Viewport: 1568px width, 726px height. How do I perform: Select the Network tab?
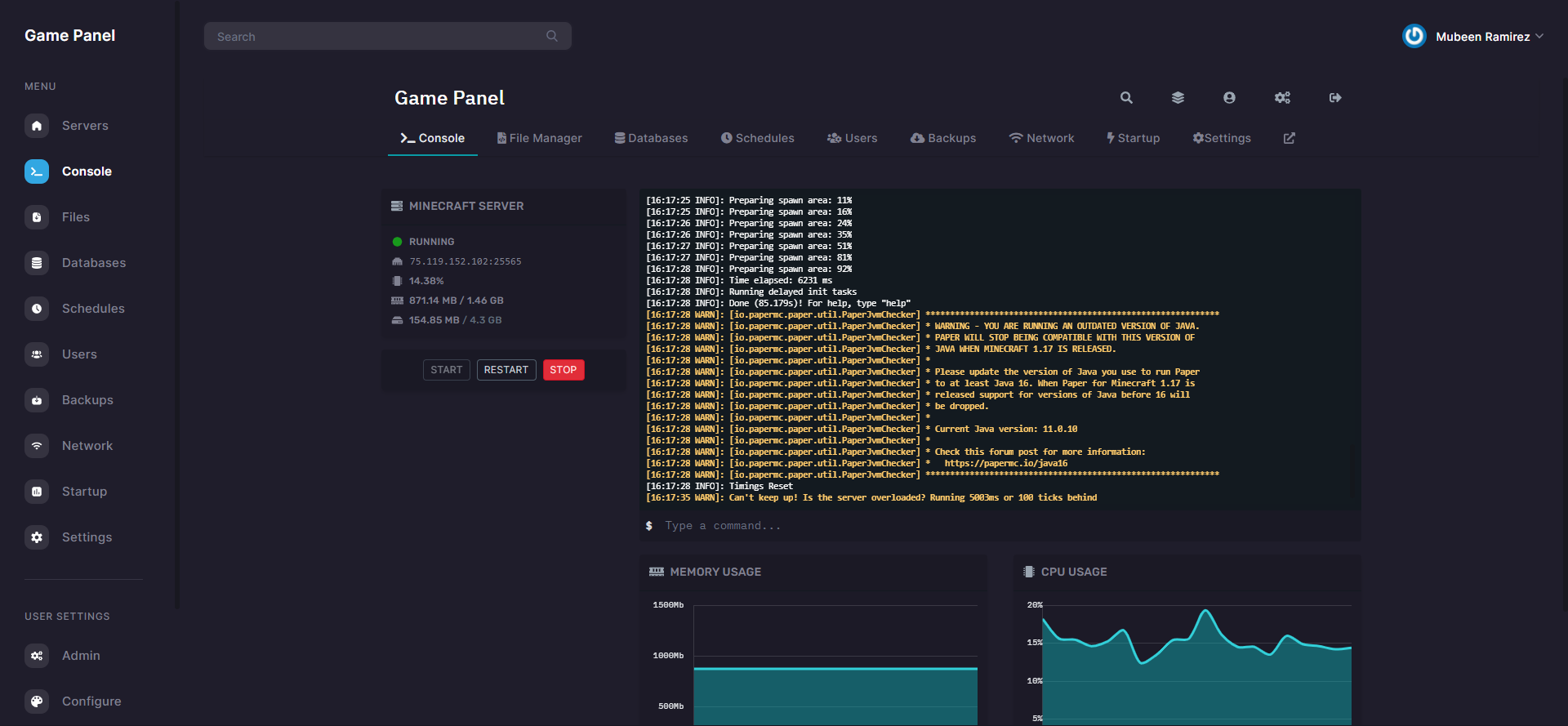[x=1041, y=139]
